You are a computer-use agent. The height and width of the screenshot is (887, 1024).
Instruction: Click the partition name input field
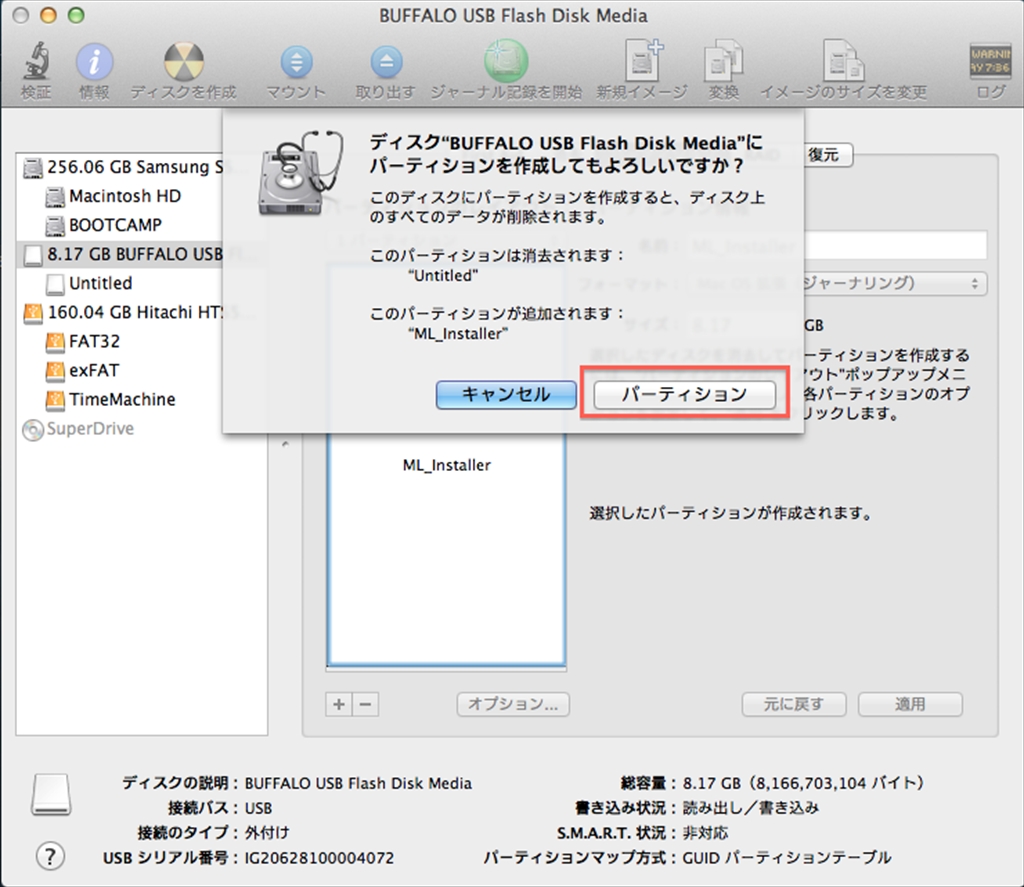838,246
